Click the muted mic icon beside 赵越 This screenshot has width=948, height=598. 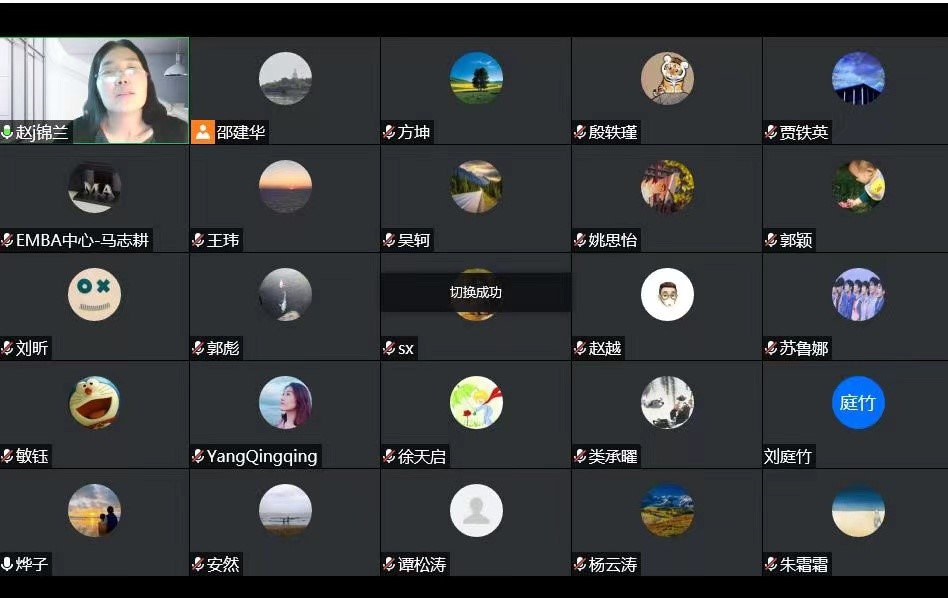point(580,348)
